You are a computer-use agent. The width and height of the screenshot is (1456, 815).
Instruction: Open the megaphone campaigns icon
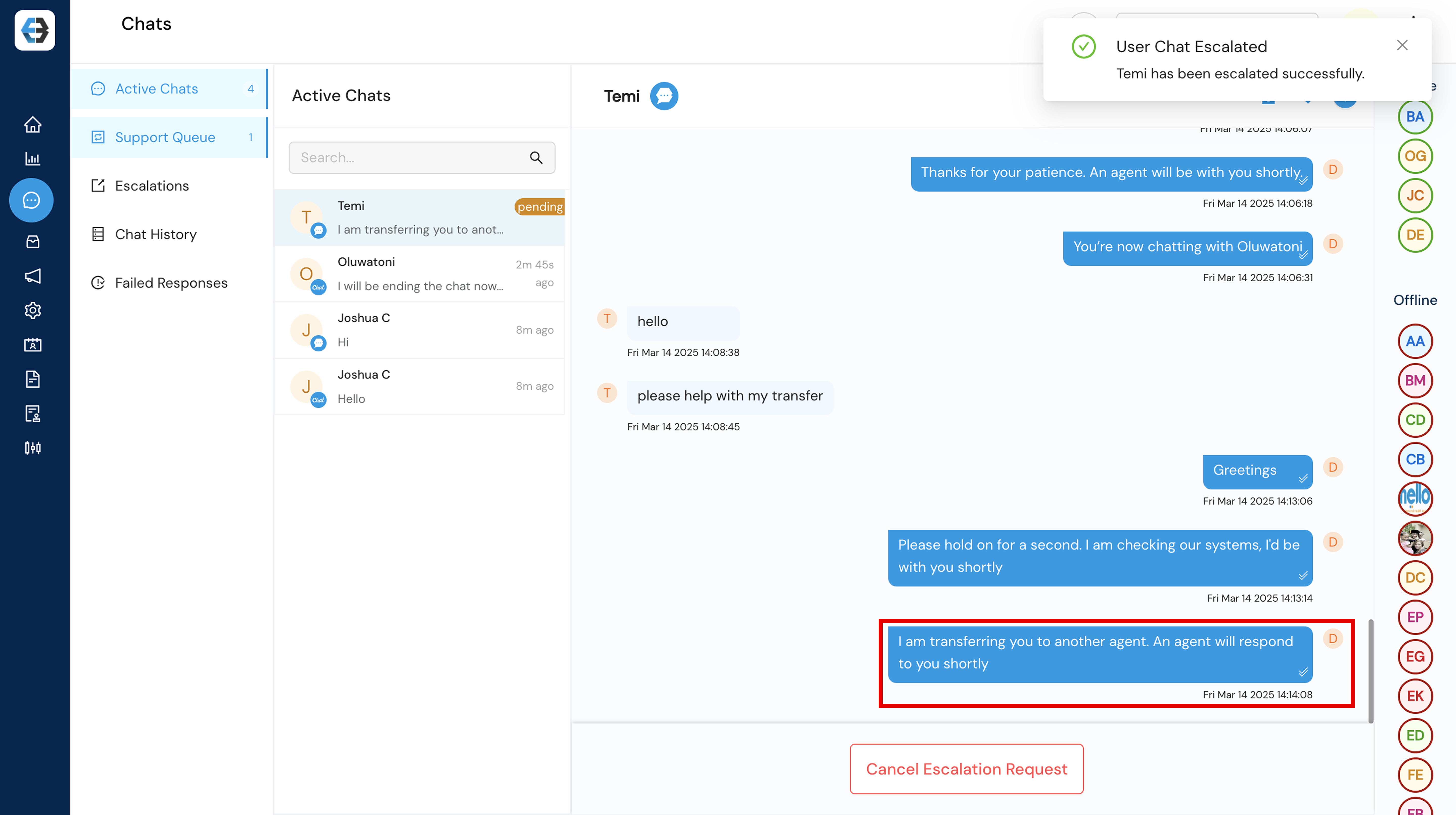pos(33,276)
